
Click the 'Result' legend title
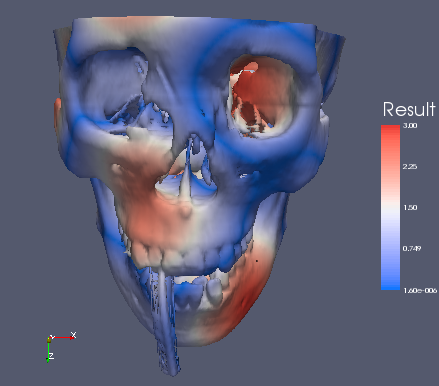click(x=409, y=109)
